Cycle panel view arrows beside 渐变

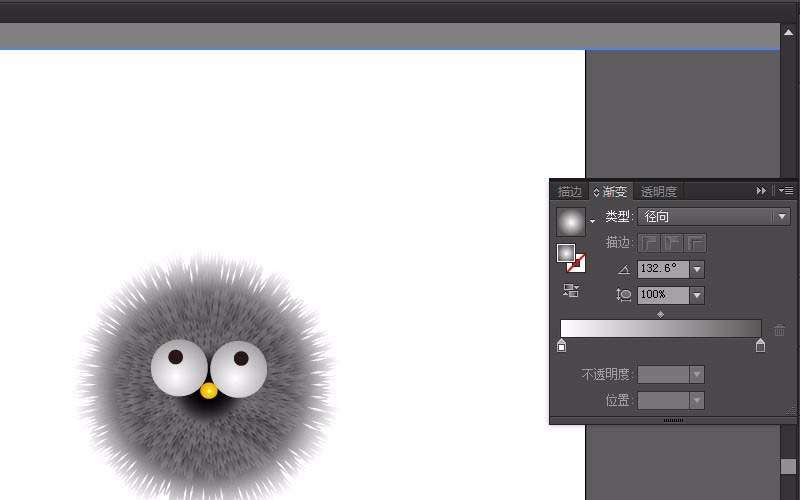[596, 192]
